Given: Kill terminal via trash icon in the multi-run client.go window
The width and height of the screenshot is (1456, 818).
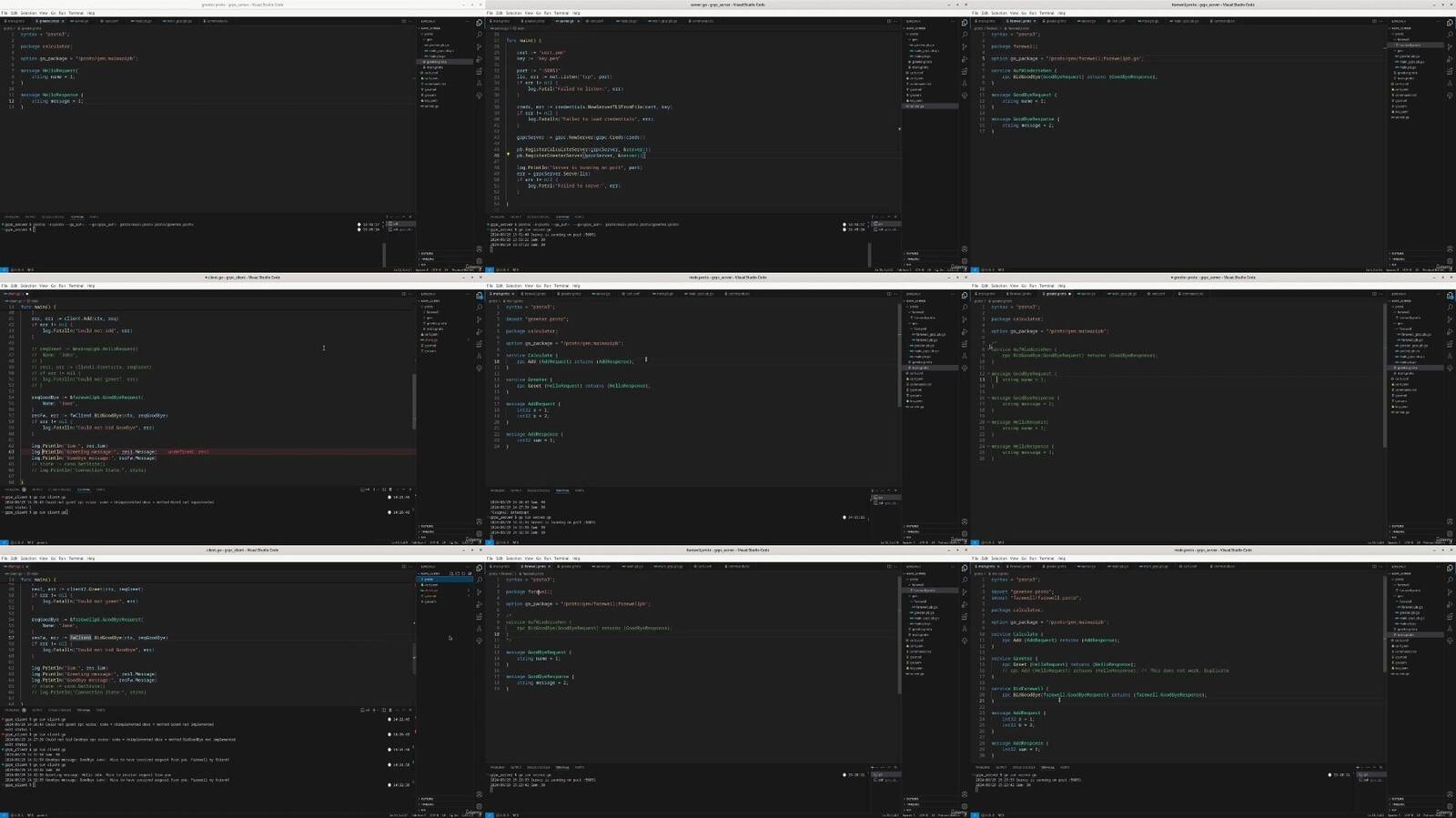Looking at the screenshot, I should coord(390,710).
